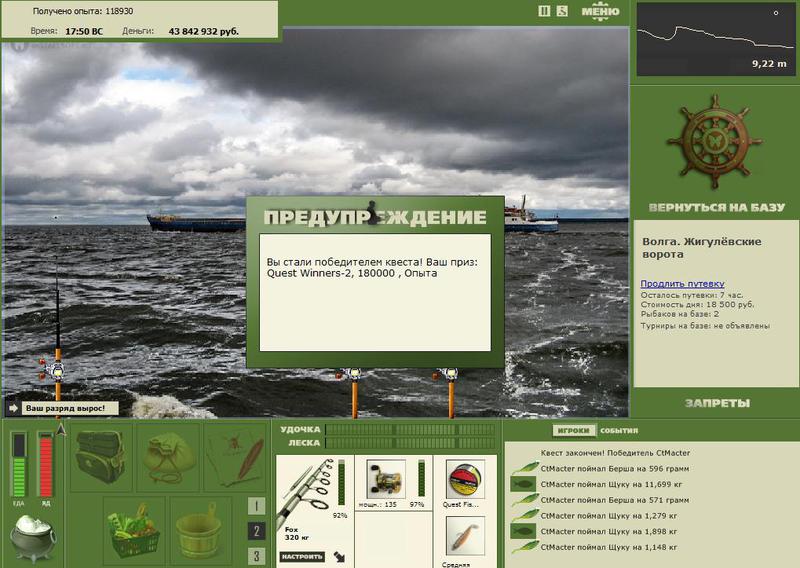The width and height of the screenshot is (800, 568).
Task: Click the cooking pot icon
Action: 33,537
